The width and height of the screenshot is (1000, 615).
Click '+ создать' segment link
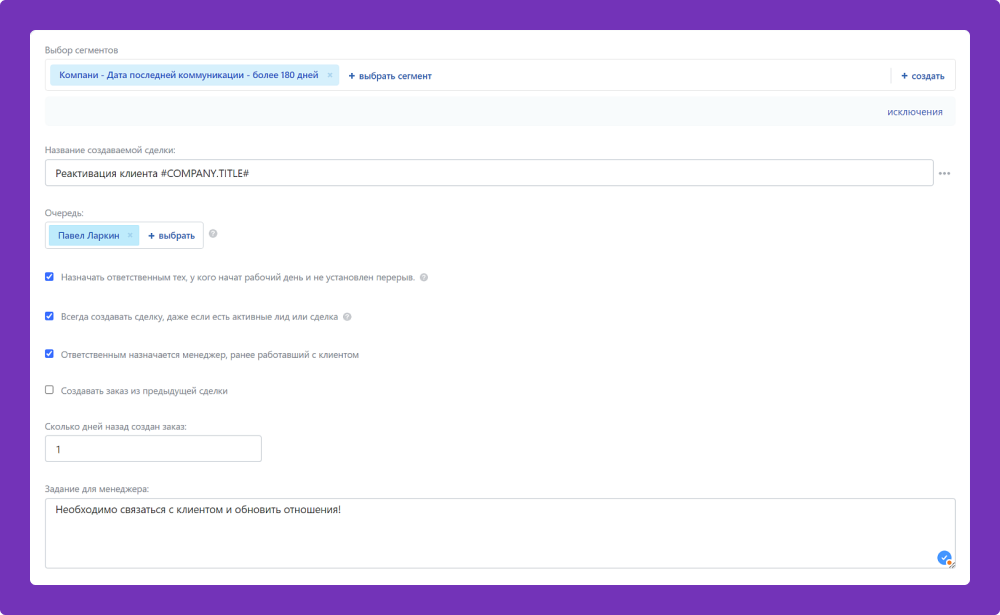[x=922, y=76]
